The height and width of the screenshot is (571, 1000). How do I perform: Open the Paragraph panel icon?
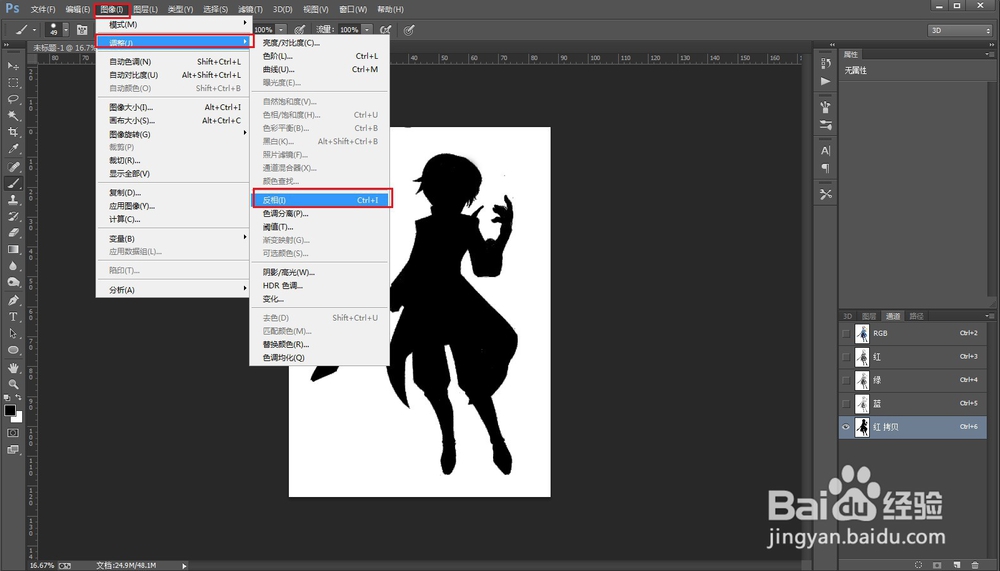click(x=825, y=168)
